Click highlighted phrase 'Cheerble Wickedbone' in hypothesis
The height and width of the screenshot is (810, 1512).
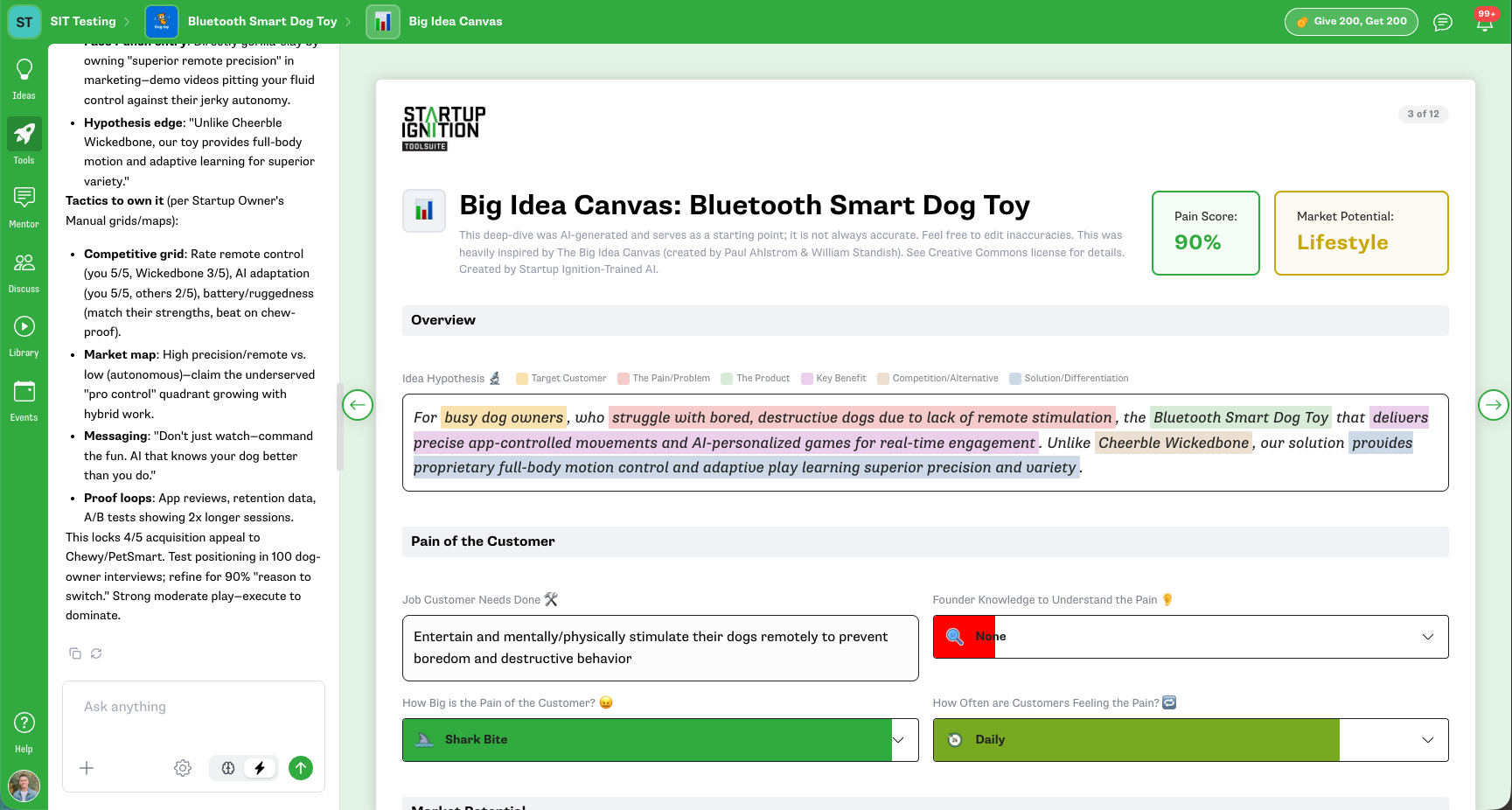tap(1174, 443)
